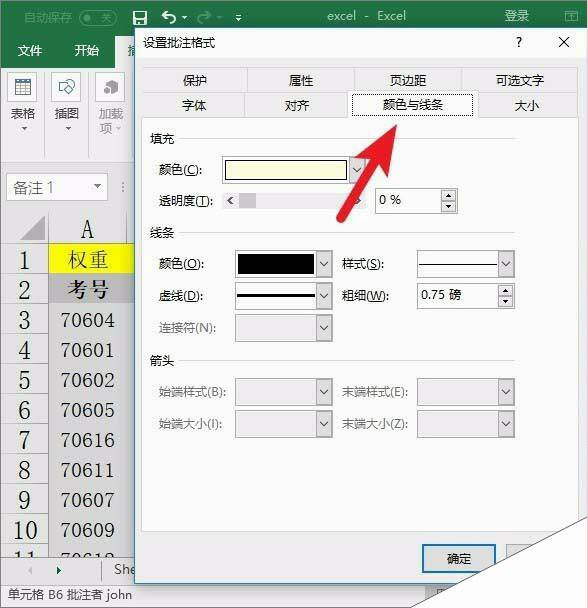Switch to the 大小 tab
The image size is (587, 608).
tap(527, 105)
